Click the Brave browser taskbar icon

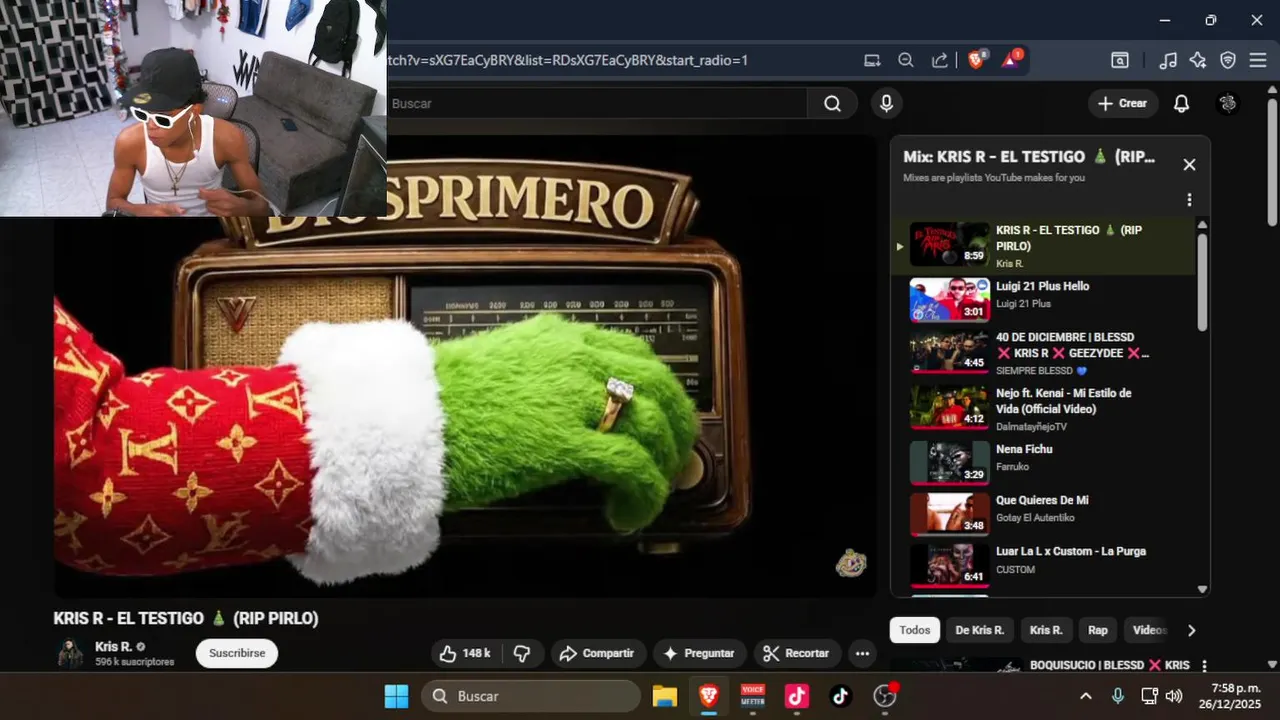[709, 696]
